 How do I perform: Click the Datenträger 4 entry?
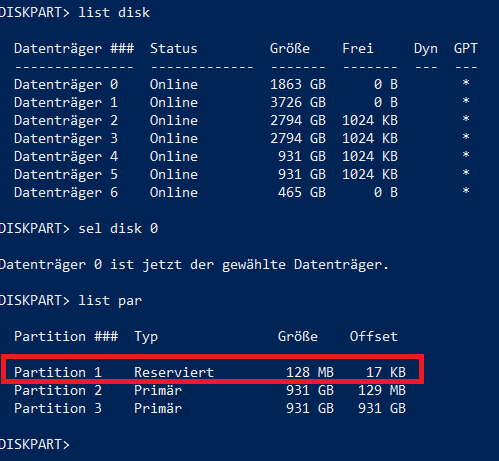(66, 156)
